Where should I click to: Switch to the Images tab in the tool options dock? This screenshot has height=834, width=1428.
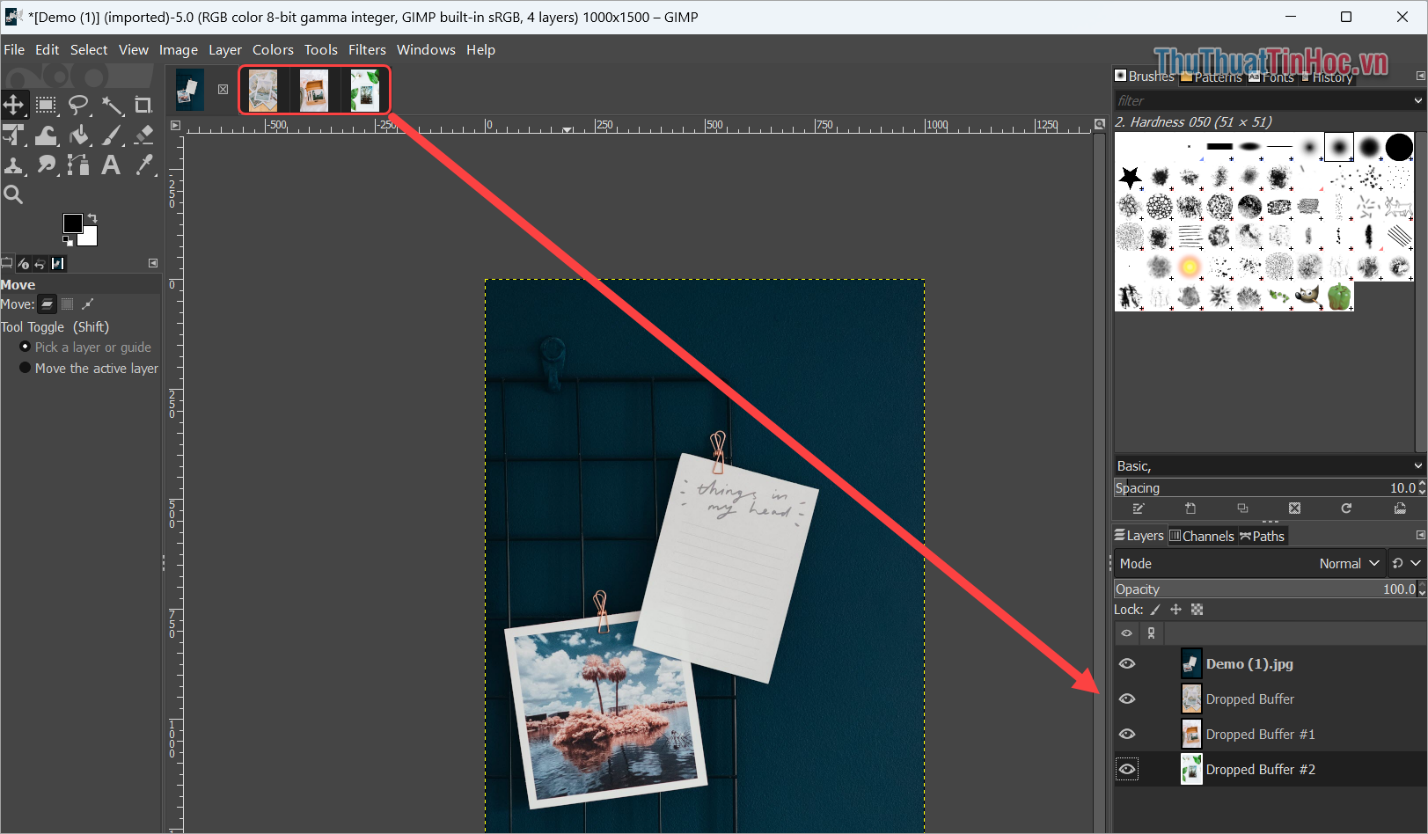tap(57, 263)
